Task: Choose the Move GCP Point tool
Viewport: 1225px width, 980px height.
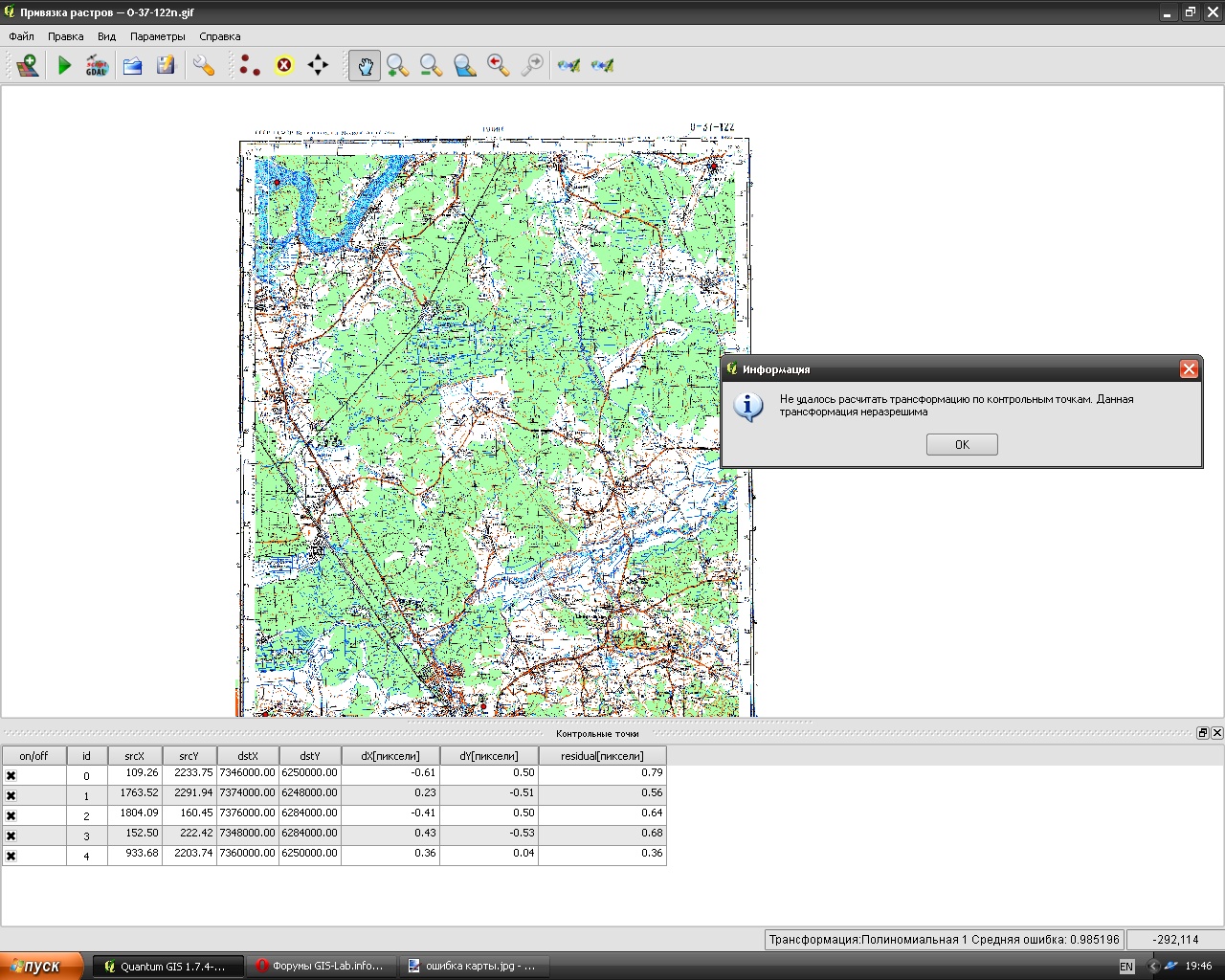Action: point(318,65)
